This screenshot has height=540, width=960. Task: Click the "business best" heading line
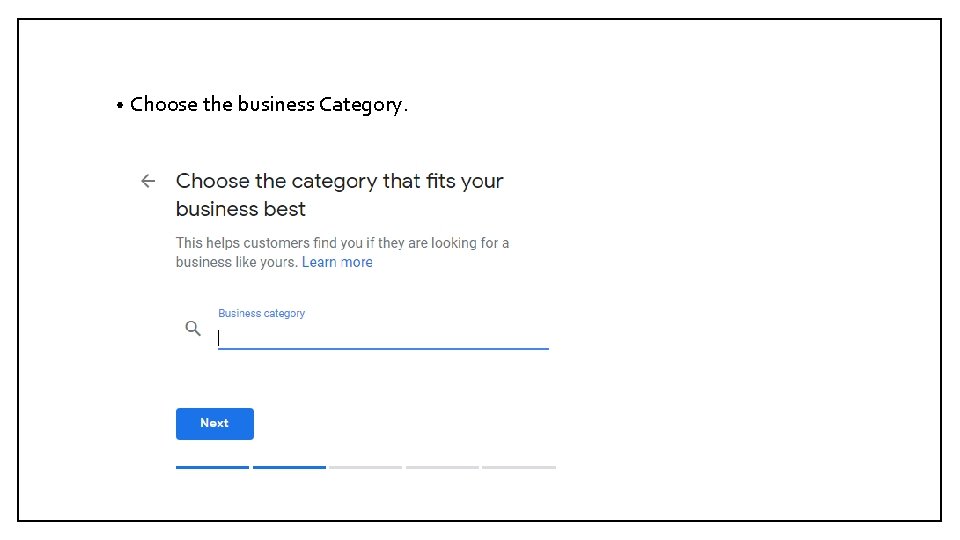pos(240,209)
